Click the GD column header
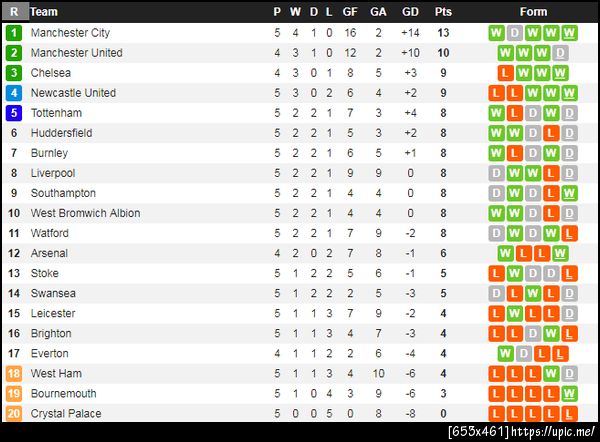 coord(410,12)
